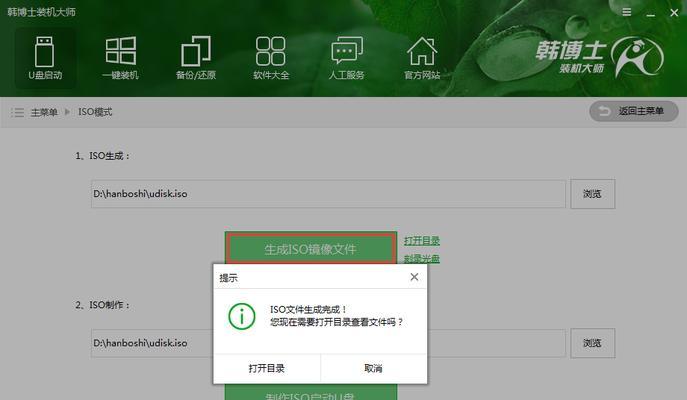Click 制作ISO启动U盘 button
This screenshot has width=687, height=400.
pyautogui.click(x=310, y=393)
